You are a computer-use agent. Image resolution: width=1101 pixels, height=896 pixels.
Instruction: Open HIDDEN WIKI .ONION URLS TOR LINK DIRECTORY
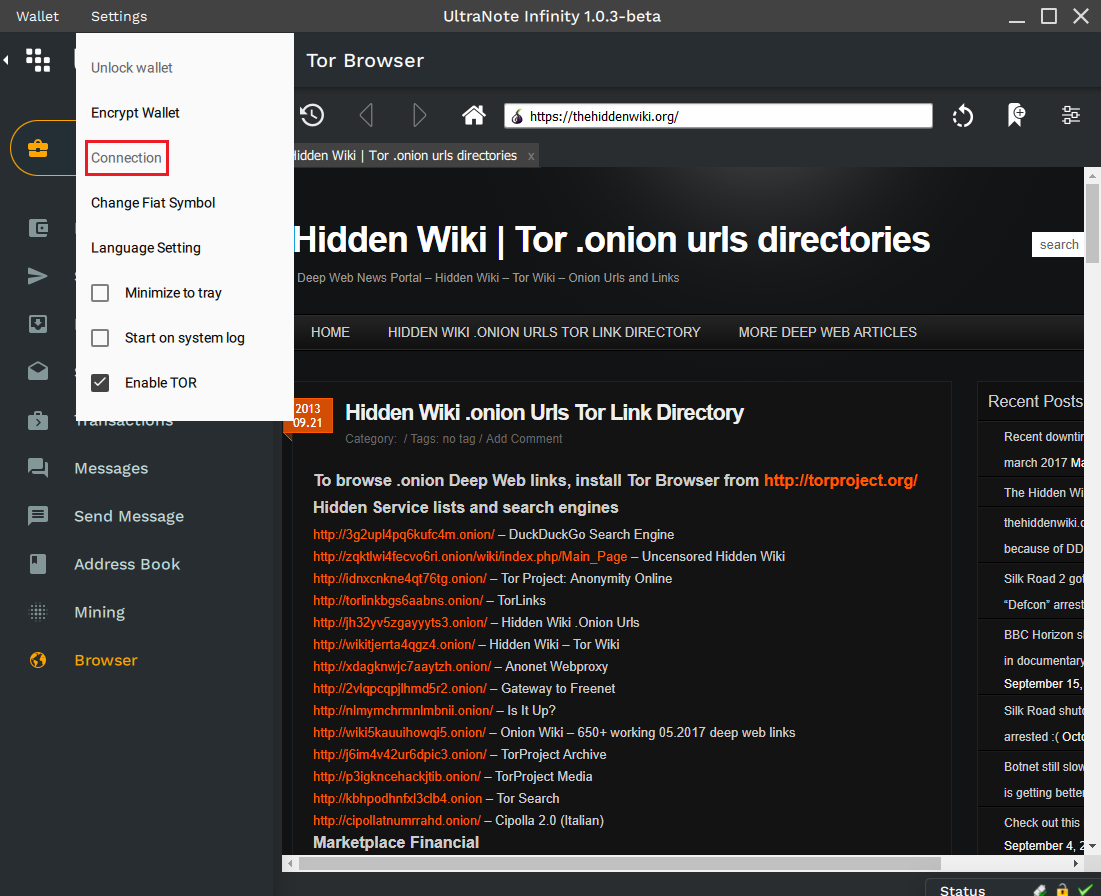coord(544,332)
